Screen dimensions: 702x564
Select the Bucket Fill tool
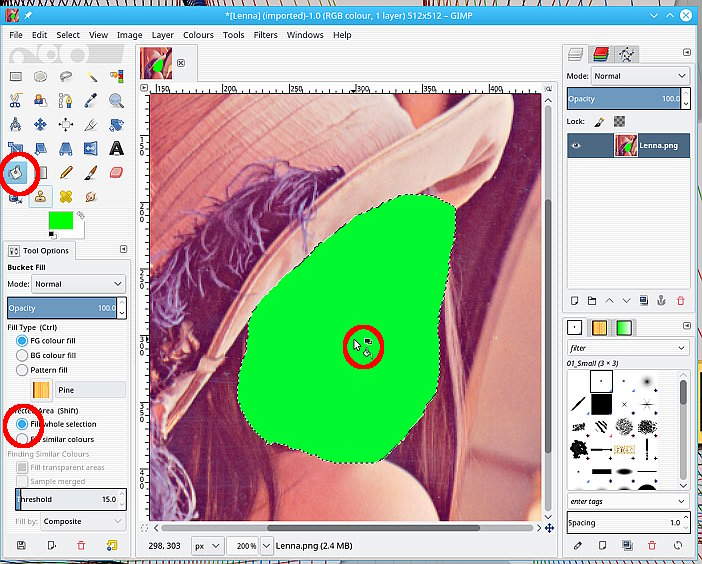(17, 174)
